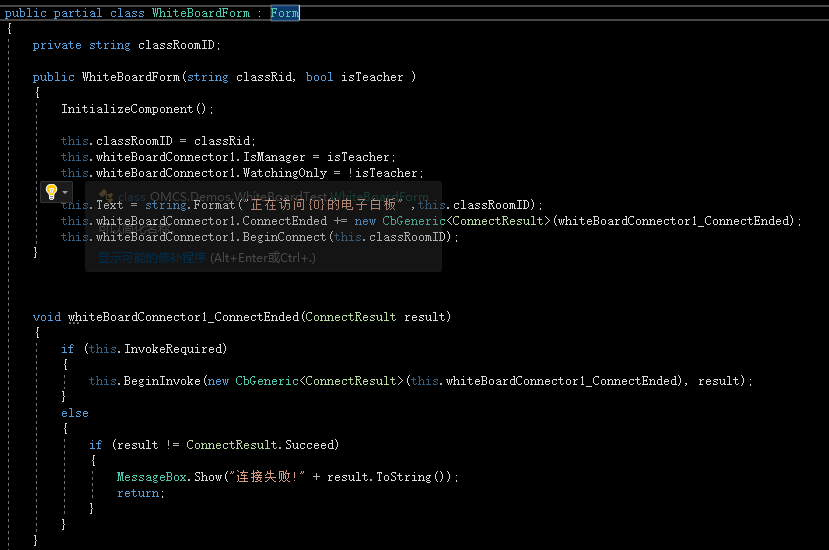
Task: Click Succeed in ConnectResult.Succeed
Action: click(x=309, y=445)
